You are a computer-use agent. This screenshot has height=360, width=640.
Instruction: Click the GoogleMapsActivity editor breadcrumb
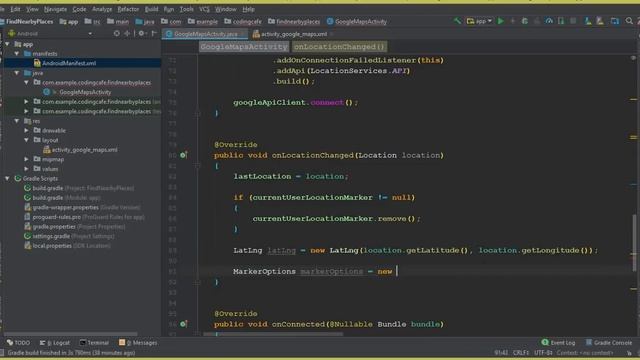244,47
